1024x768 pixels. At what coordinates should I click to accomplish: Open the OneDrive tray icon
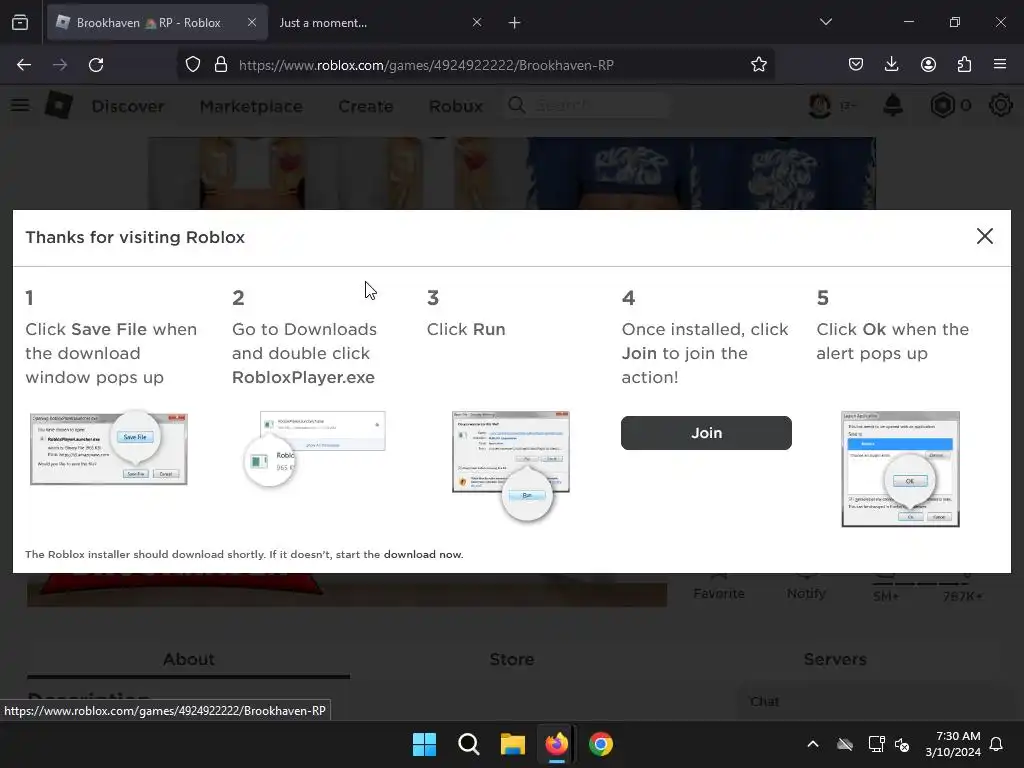(845, 744)
